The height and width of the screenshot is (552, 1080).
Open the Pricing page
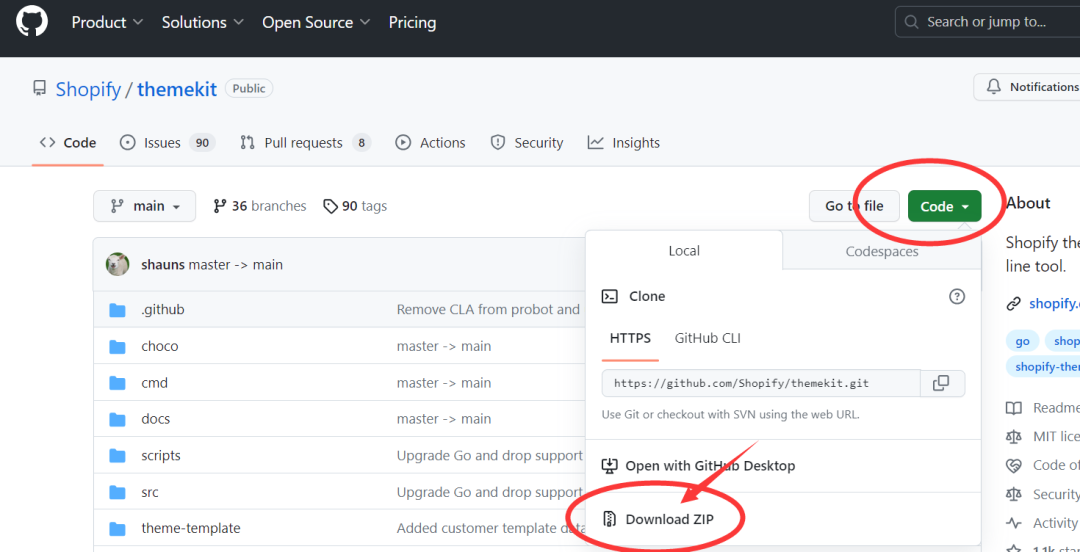pos(412,22)
